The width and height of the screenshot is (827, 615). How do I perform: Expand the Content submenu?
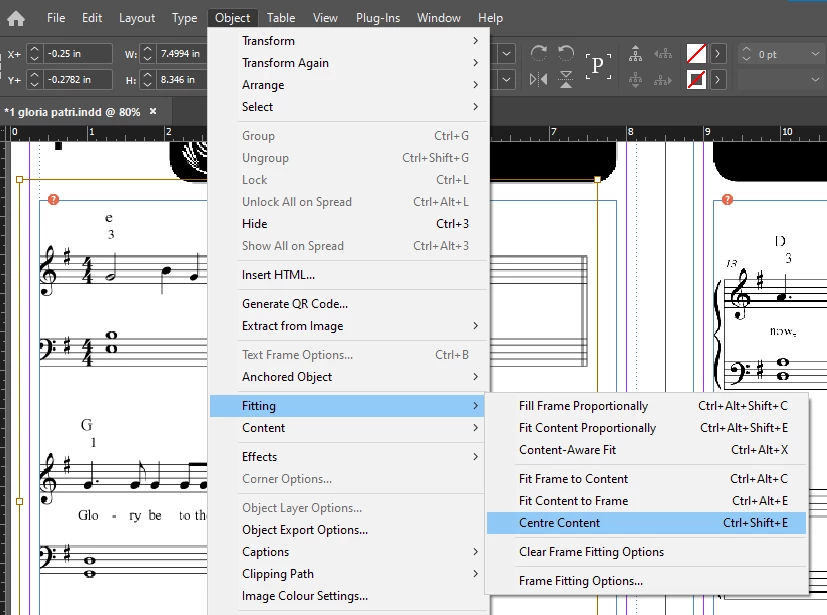click(348, 428)
